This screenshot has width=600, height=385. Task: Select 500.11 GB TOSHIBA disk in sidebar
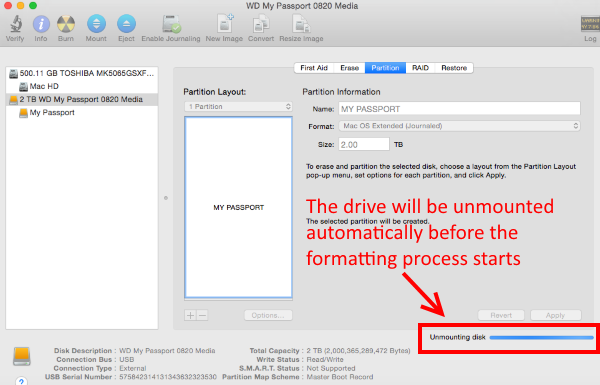coord(82,73)
